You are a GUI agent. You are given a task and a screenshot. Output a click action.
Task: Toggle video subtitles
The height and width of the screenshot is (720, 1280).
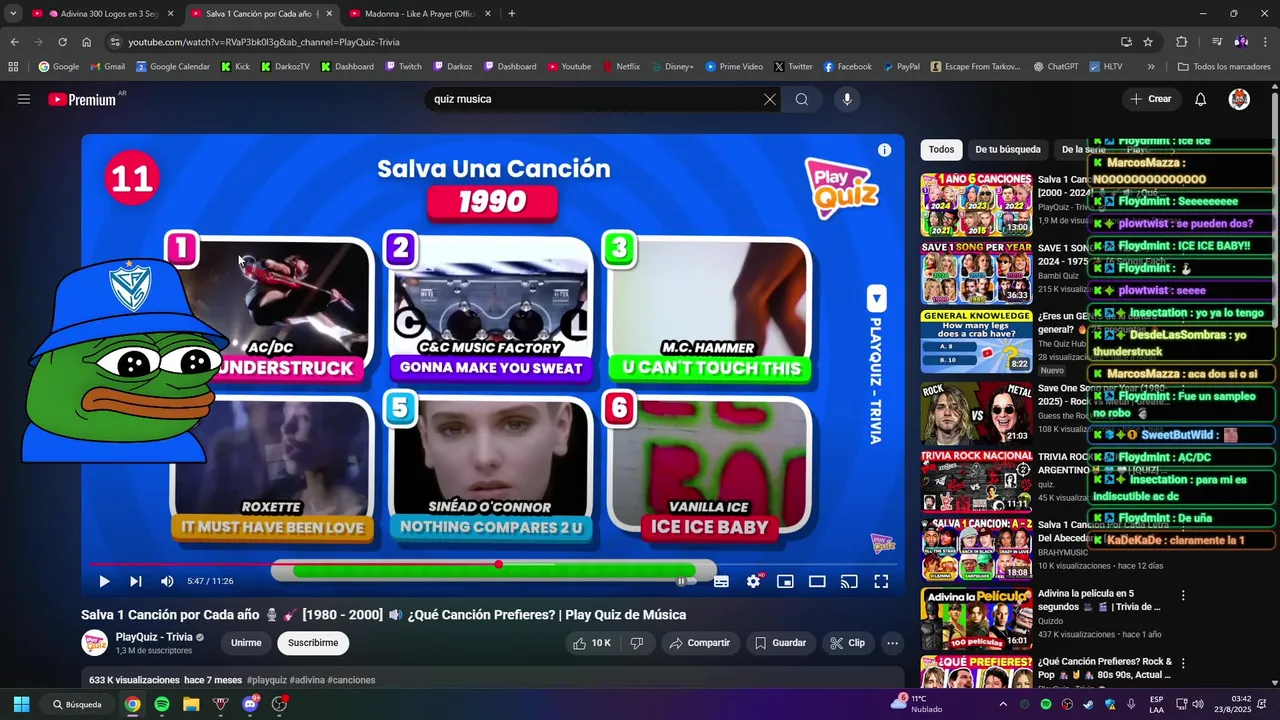pyautogui.click(x=721, y=581)
